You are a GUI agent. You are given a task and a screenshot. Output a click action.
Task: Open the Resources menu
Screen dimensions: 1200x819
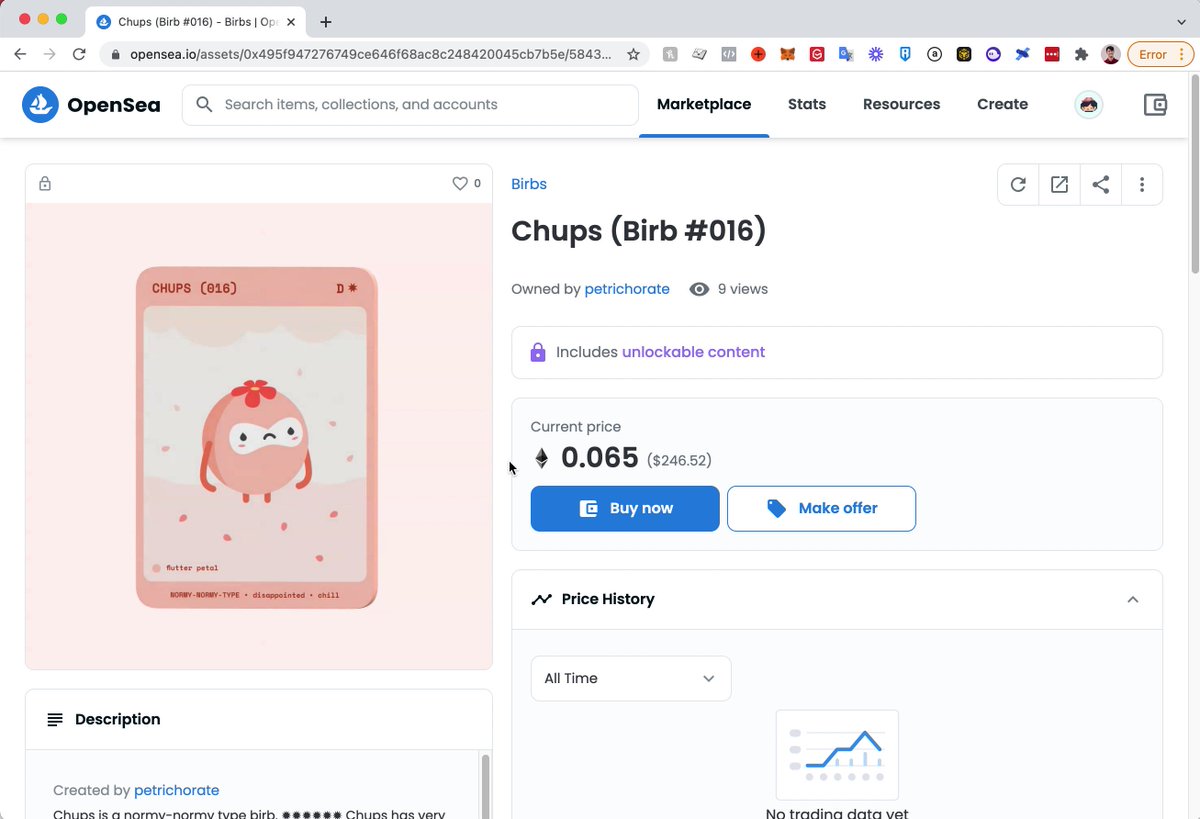[x=901, y=104]
